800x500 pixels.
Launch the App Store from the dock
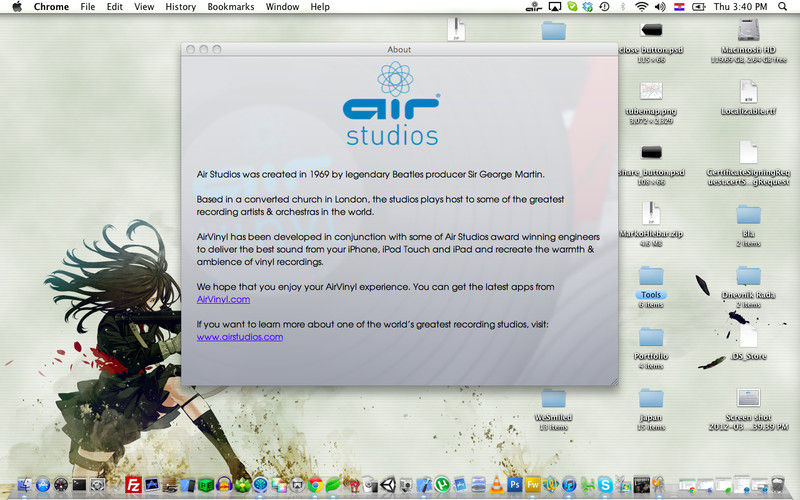pos(43,485)
